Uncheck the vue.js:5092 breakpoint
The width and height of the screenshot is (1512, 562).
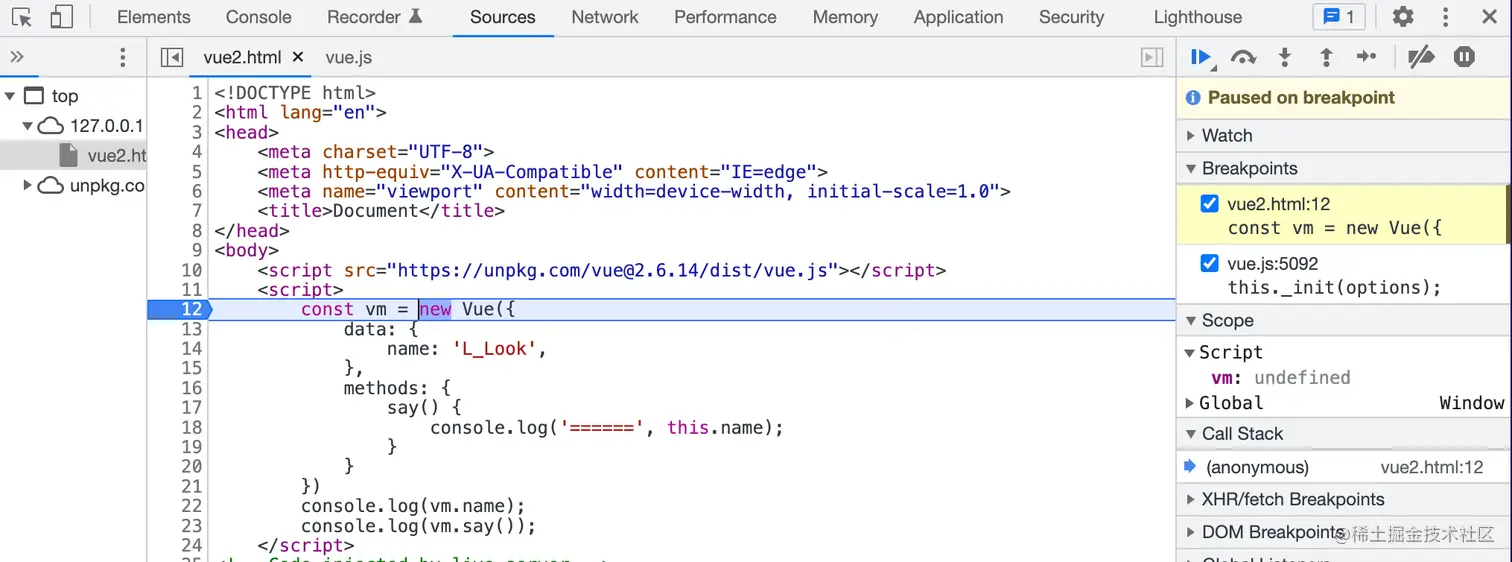1209,264
